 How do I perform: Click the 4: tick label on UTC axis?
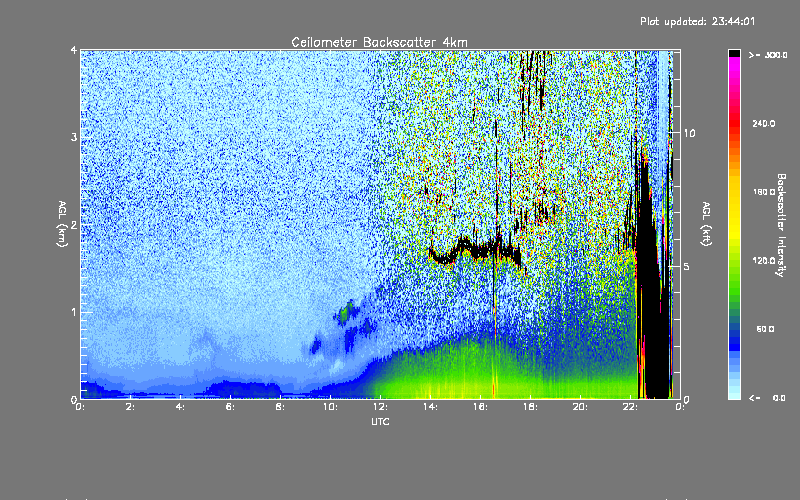tap(180, 407)
